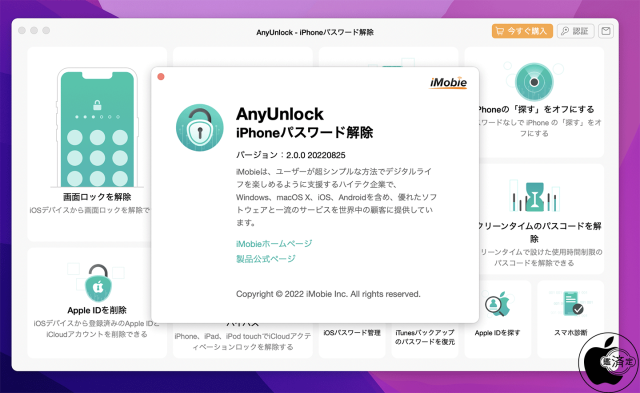640x393 pixels.
Task: Close the About dialog with red dot
Action: tap(161, 77)
